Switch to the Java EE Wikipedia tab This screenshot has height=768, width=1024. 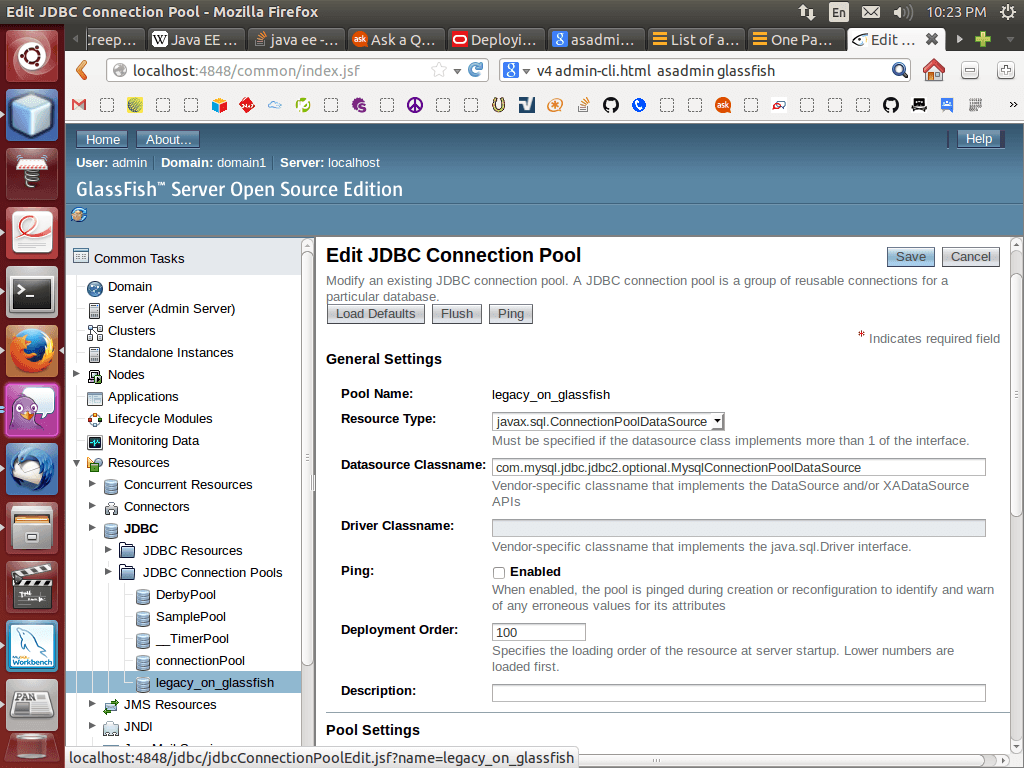coord(196,40)
